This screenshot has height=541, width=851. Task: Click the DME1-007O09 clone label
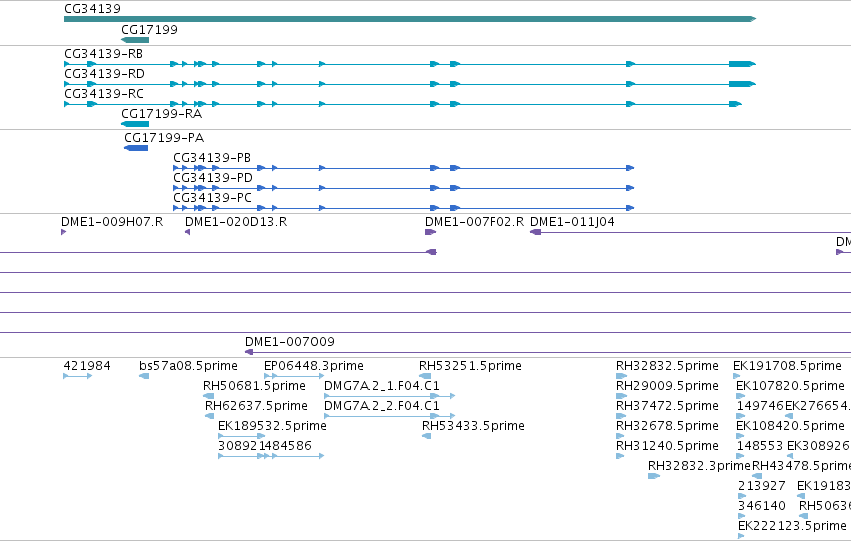click(290, 341)
